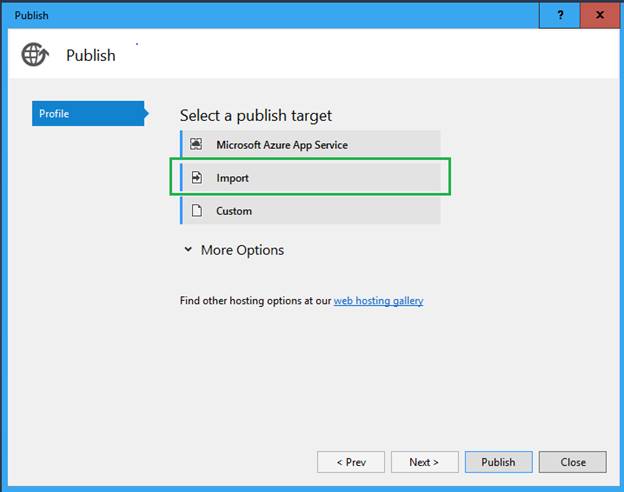Select the Profile tab

point(87,113)
